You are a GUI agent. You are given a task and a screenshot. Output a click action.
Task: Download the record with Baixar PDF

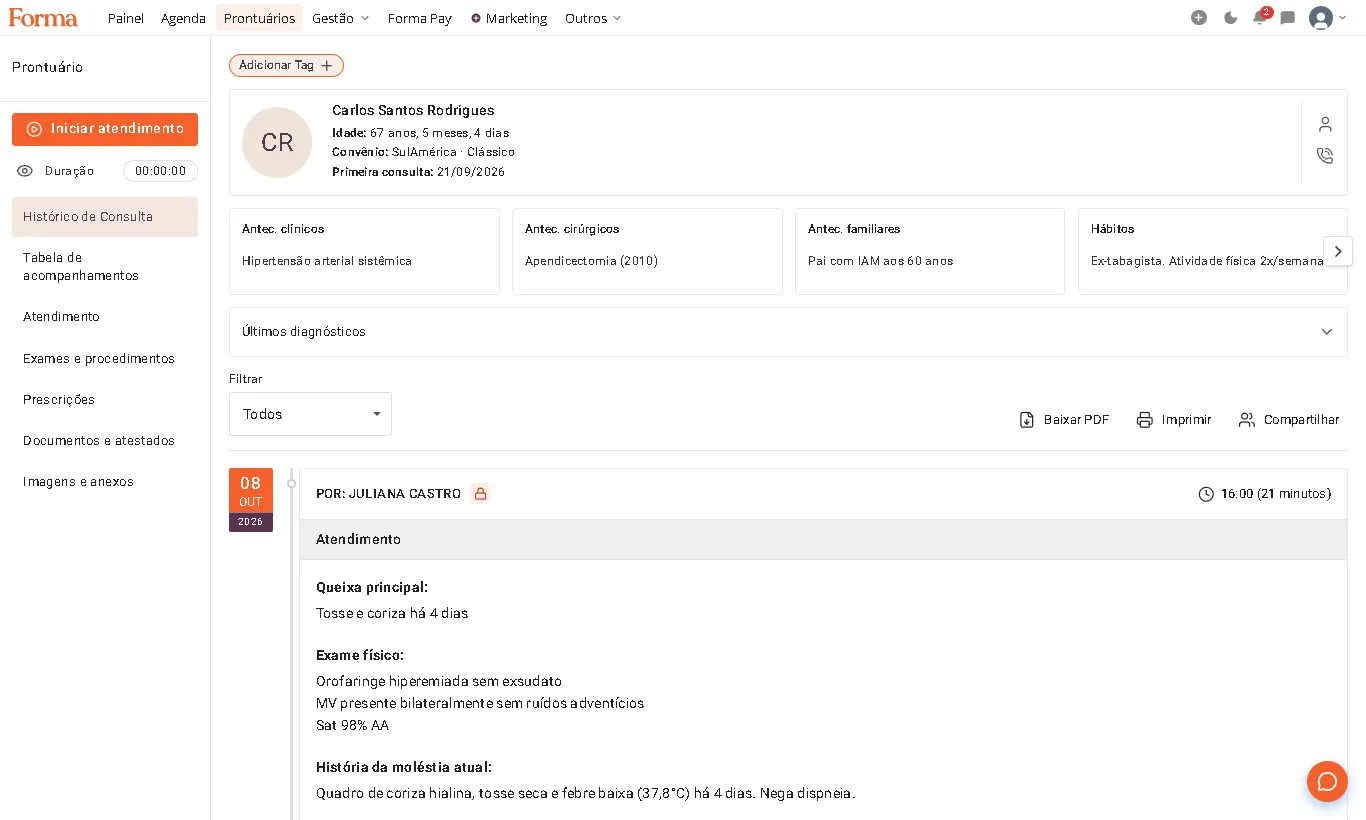point(1064,420)
